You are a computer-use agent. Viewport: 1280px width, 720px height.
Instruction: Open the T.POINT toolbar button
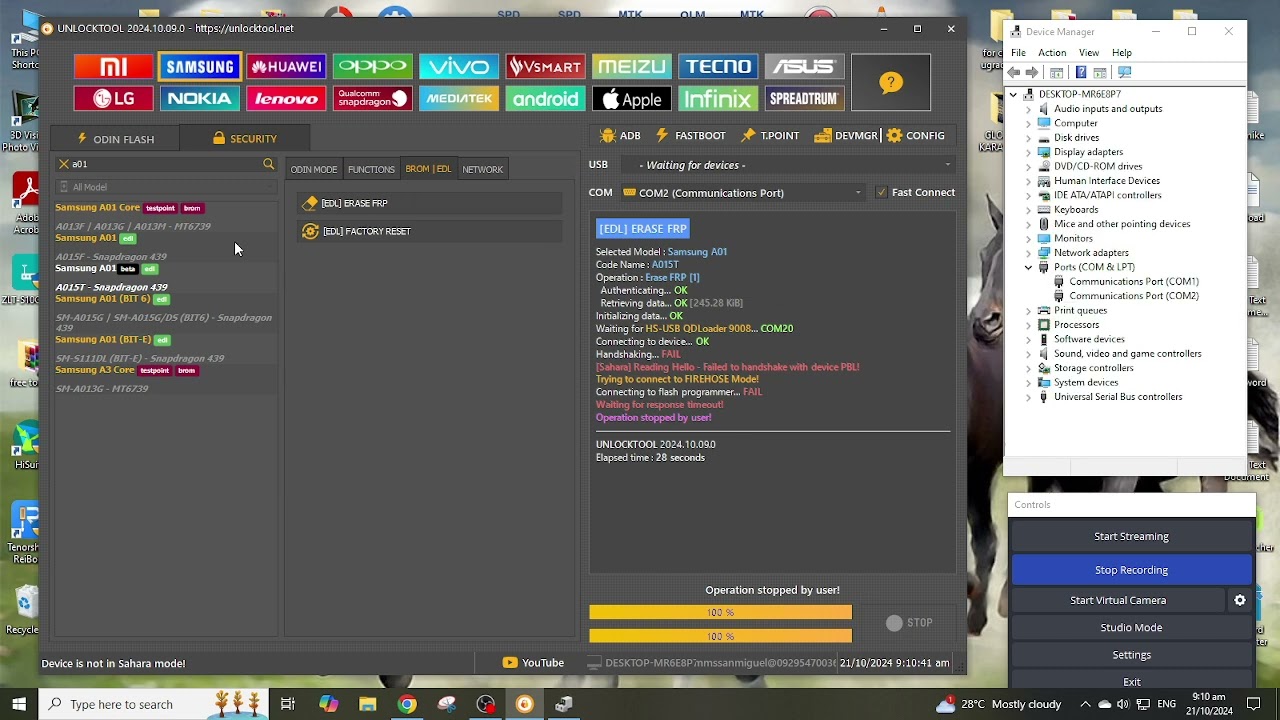point(770,136)
